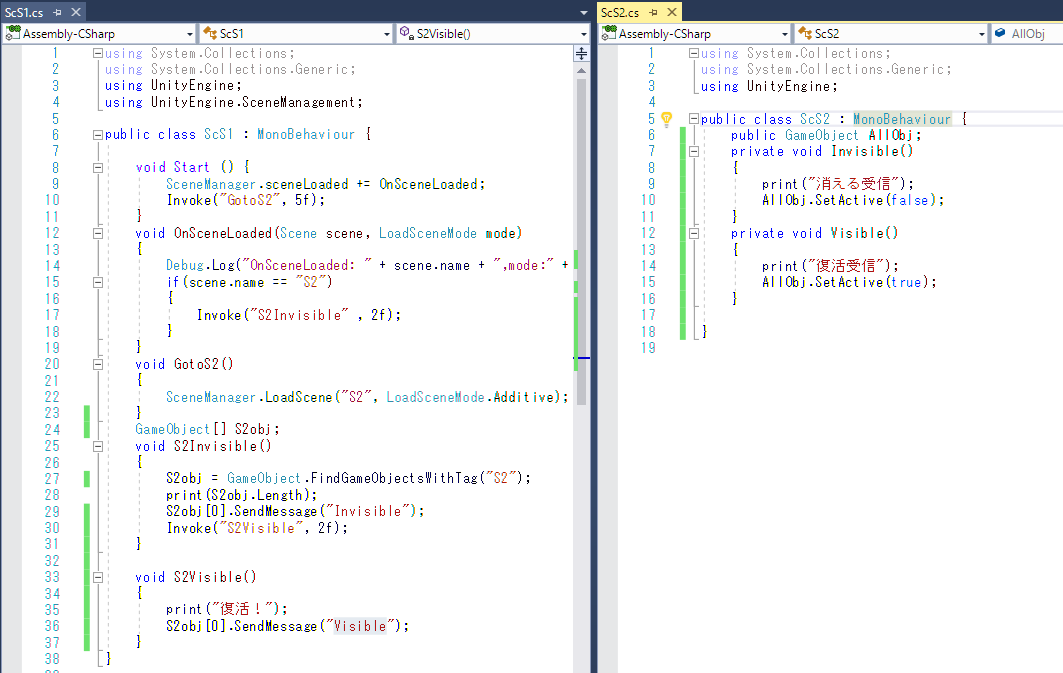Click "Scene scene" parameter on line 12

321,233
